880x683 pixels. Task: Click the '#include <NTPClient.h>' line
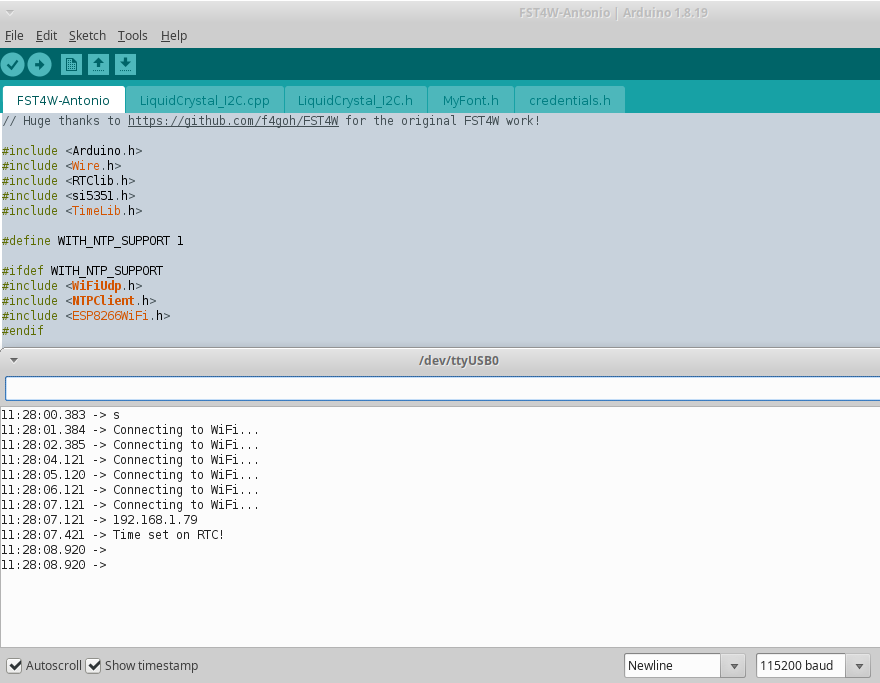pos(79,301)
